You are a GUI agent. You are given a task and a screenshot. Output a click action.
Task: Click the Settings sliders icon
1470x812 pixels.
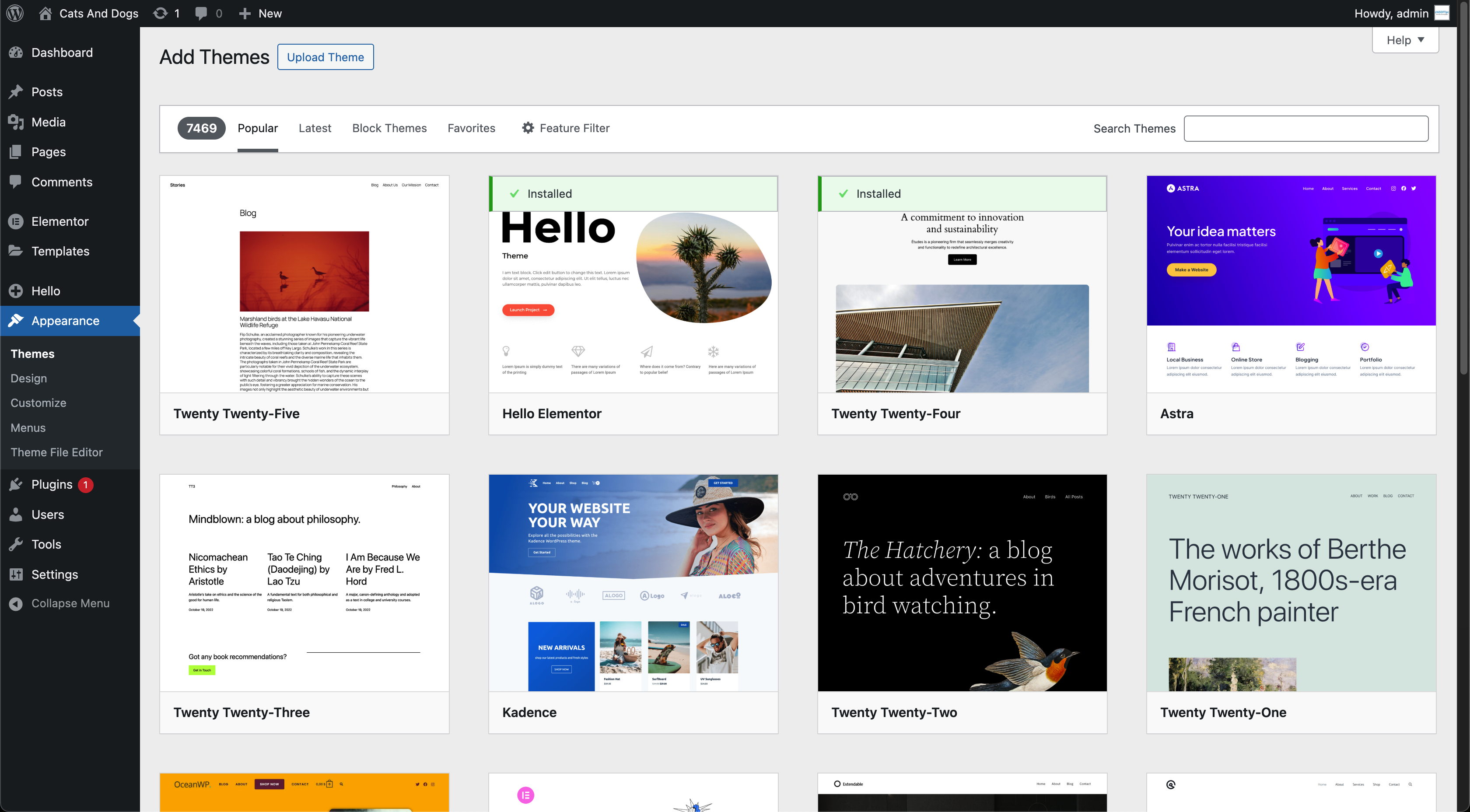(x=16, y=574)
